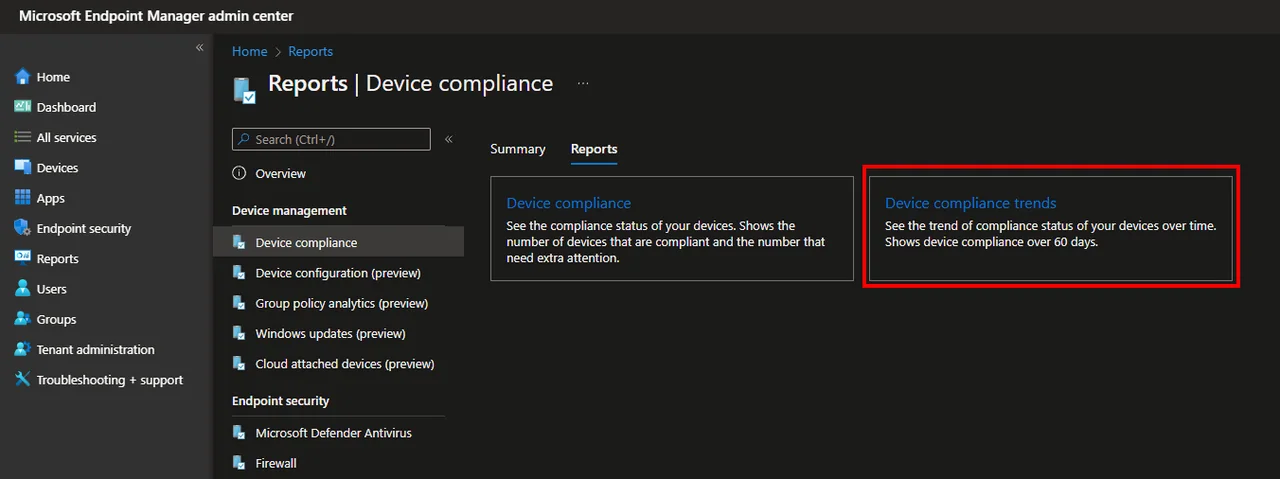This screenshot has width=1280, height=479.
Task: Click the icon beside Cloud attached devices (preview)
Action: pos(239,364)
